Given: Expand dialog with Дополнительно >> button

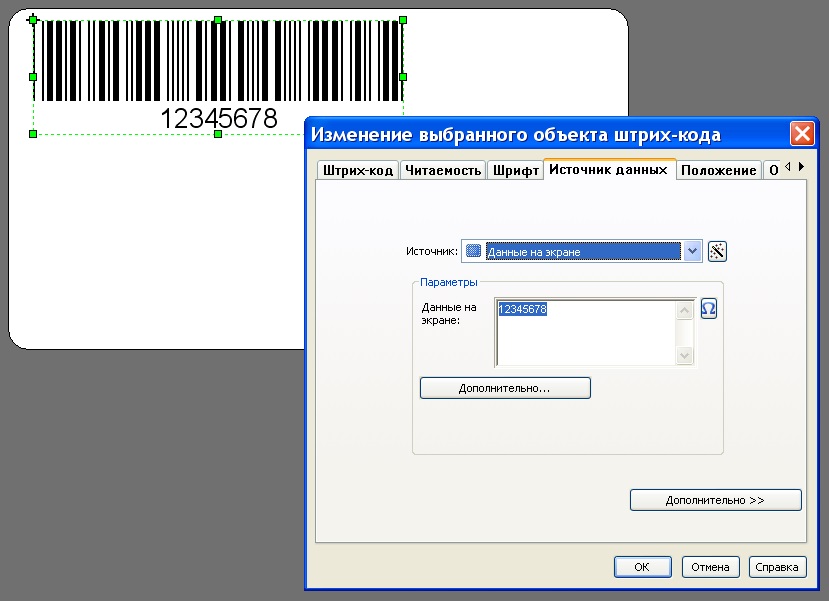Looking at the screenshot, I should tap(715, 500).
